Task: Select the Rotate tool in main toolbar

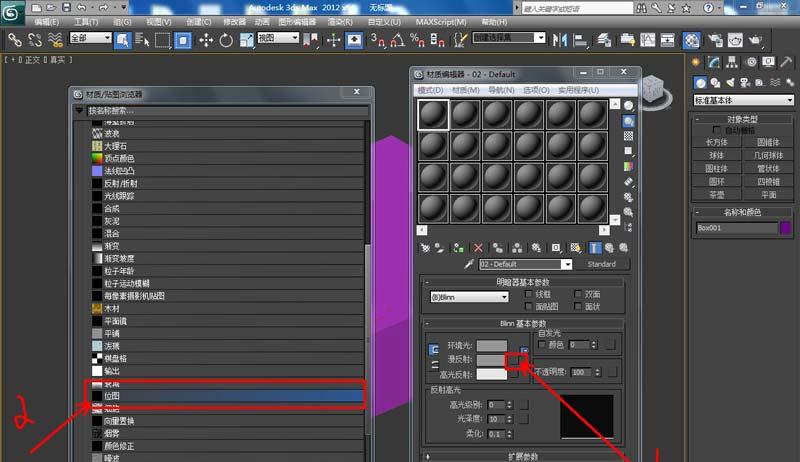Action: coord(226,40)
